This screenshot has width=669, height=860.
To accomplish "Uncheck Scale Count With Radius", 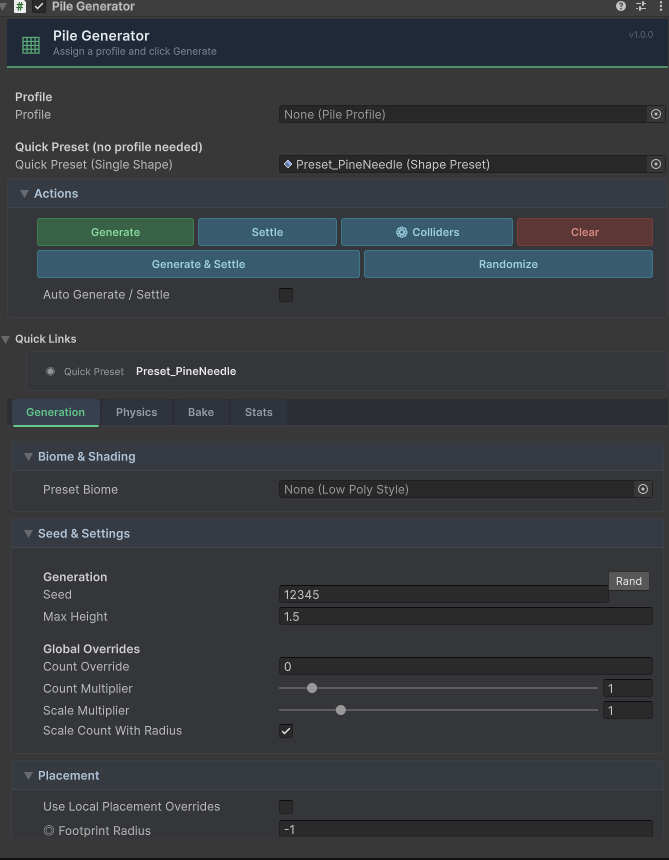I will point(286,731).
